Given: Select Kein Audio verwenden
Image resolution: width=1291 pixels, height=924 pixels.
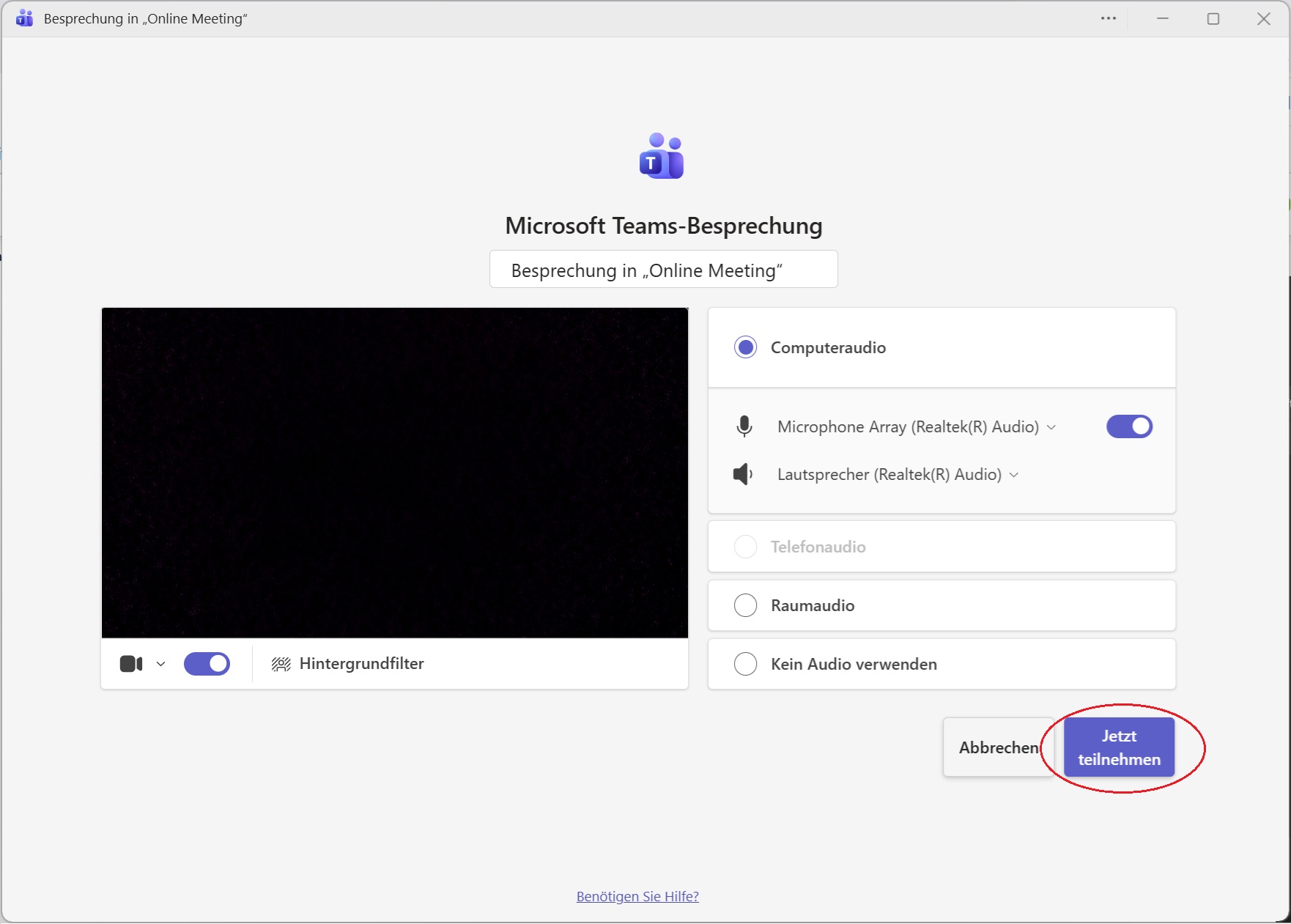Looking at the screenshot, I should 745,664.
